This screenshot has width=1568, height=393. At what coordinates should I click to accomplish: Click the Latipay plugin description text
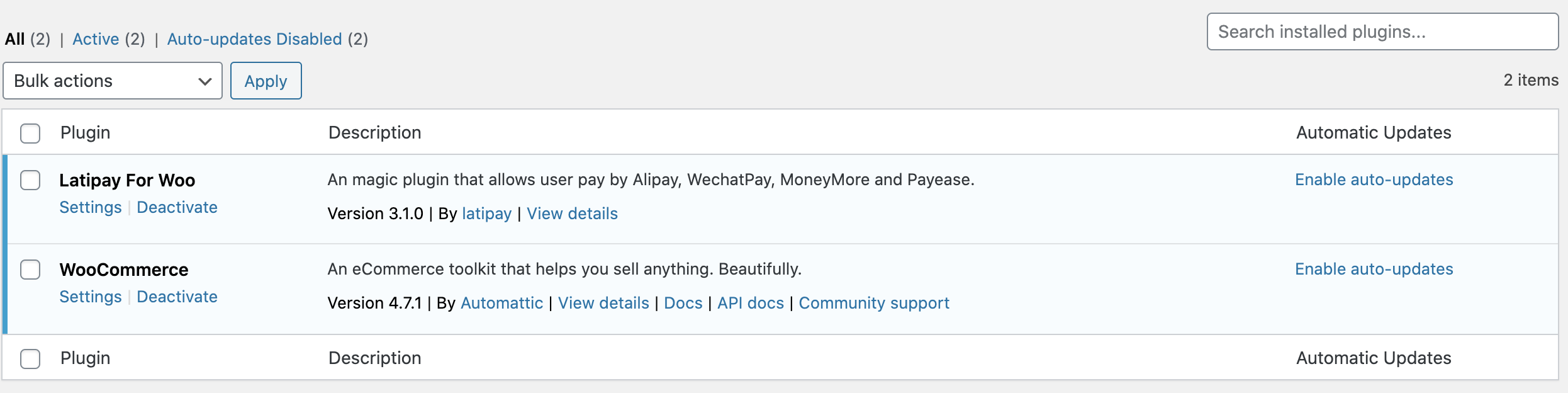pos(651,179)
